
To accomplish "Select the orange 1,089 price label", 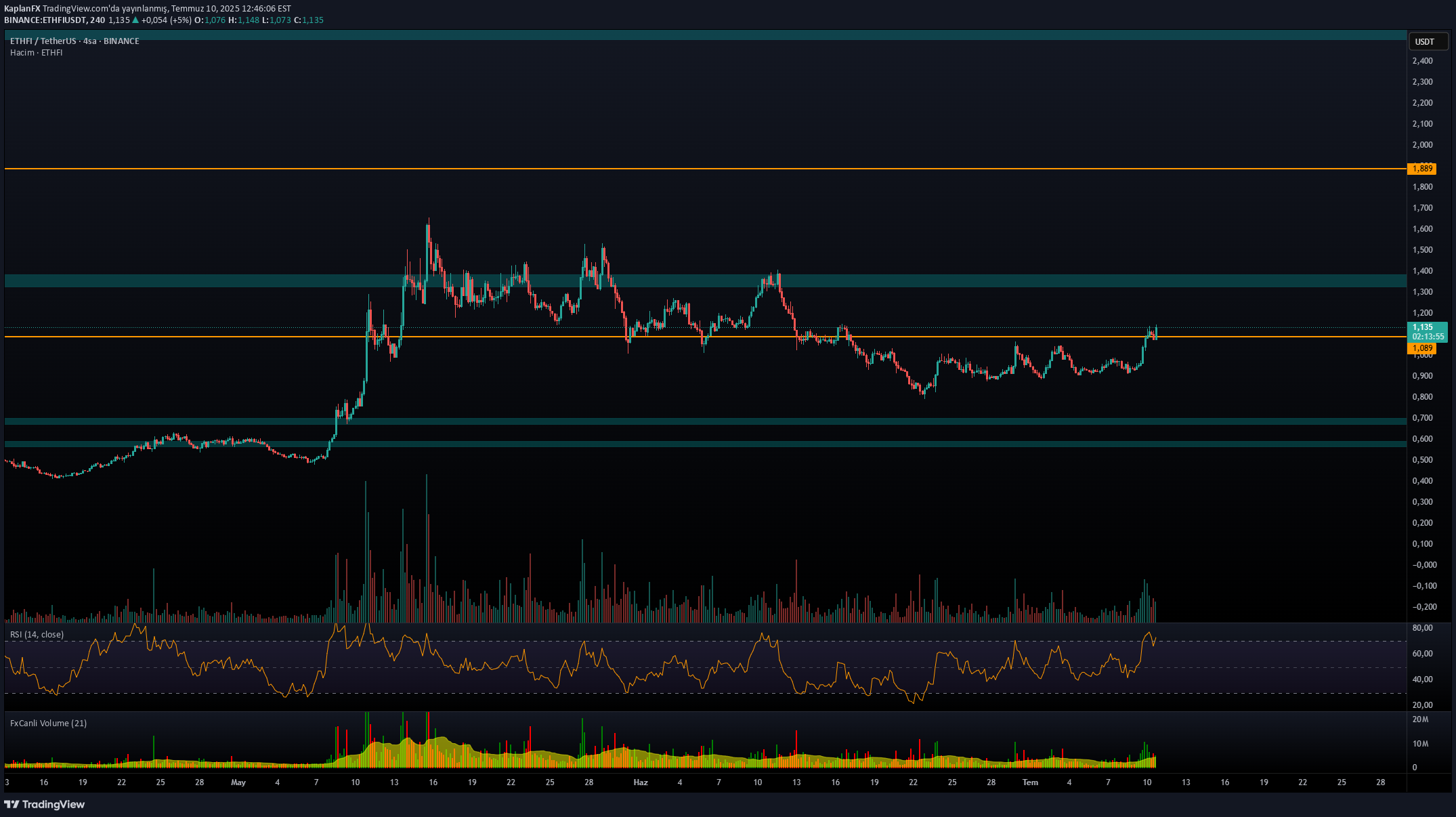I will [x=1421, y=348].
